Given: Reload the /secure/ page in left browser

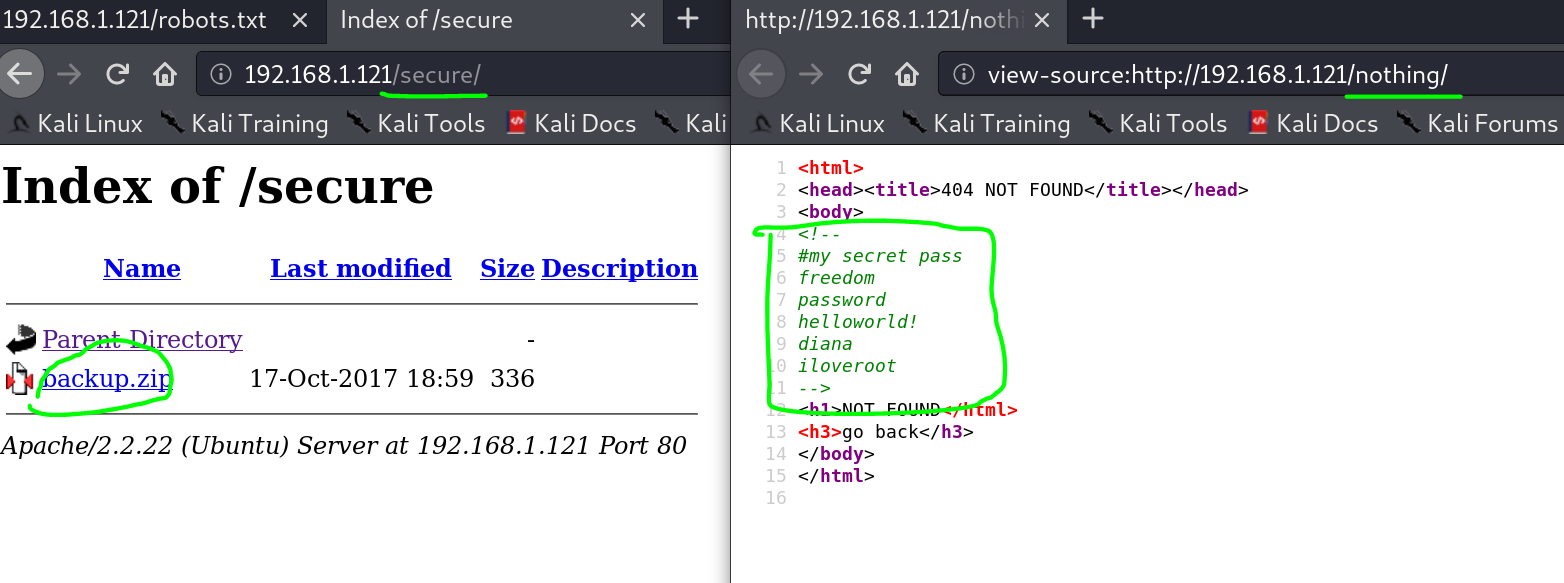Looking at the screenshot, I should tap(117, 73).
